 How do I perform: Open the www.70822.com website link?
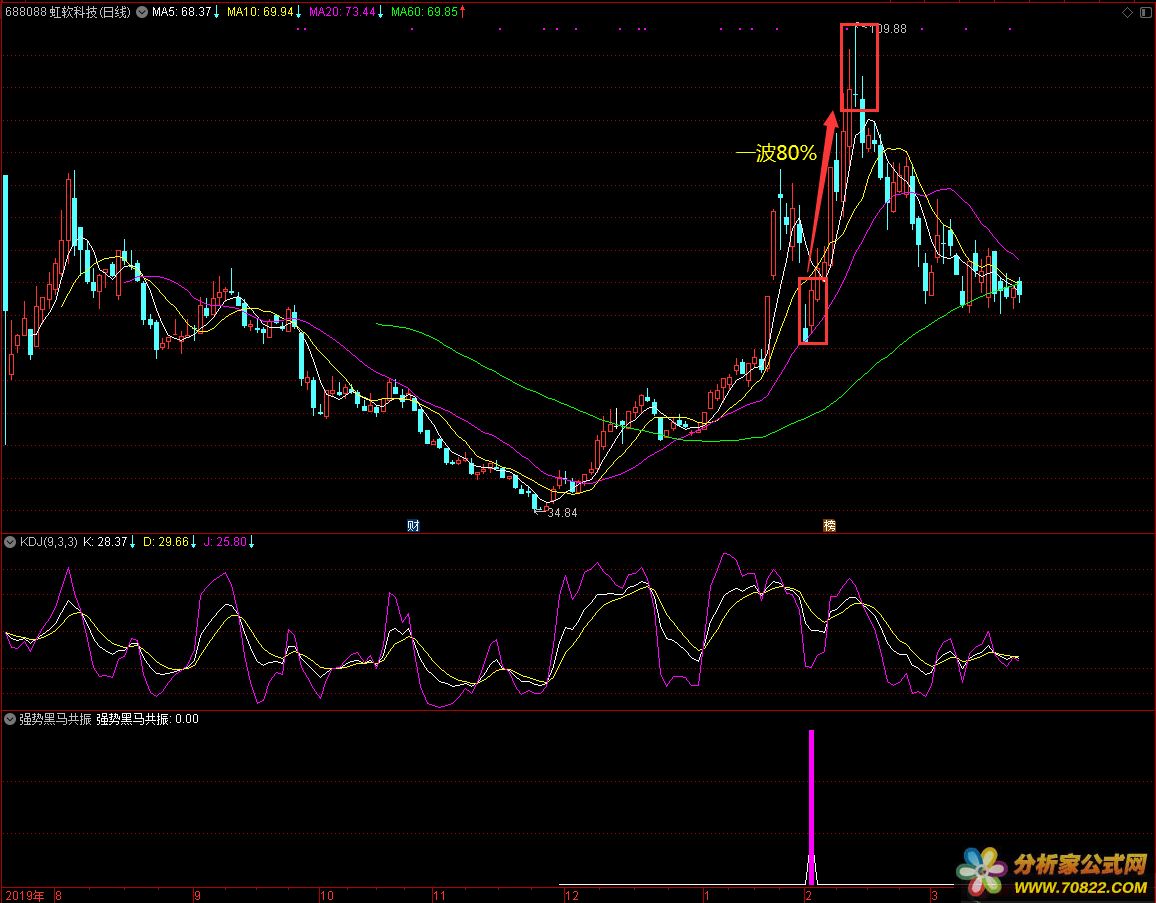1080,886
